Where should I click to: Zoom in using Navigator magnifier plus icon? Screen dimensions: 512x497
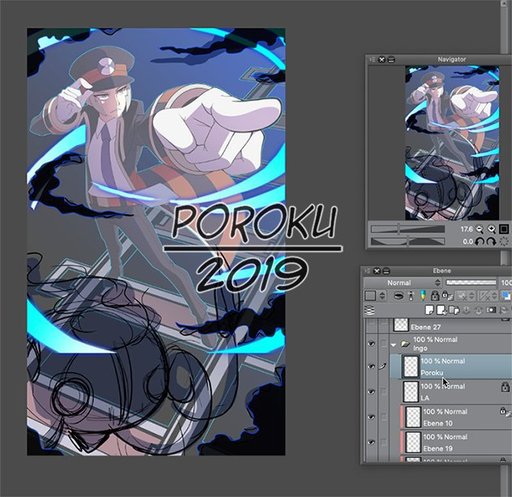click(x=492, y=229)
